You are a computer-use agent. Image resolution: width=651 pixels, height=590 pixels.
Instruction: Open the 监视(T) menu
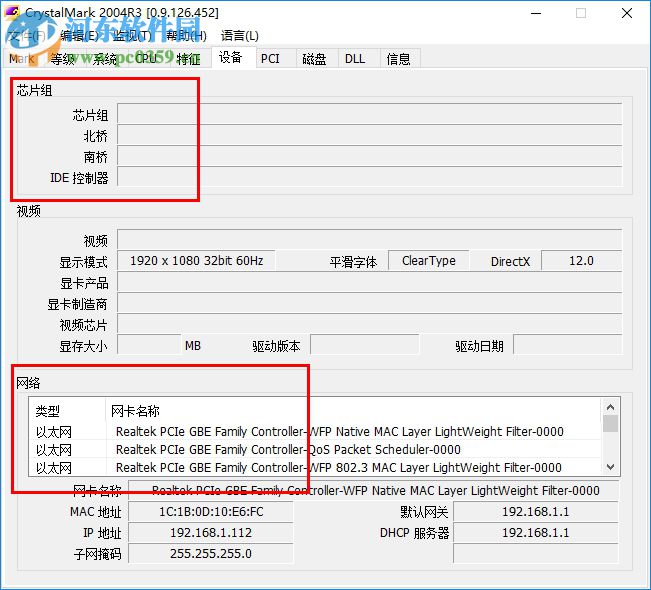click(x=133, y=36)
